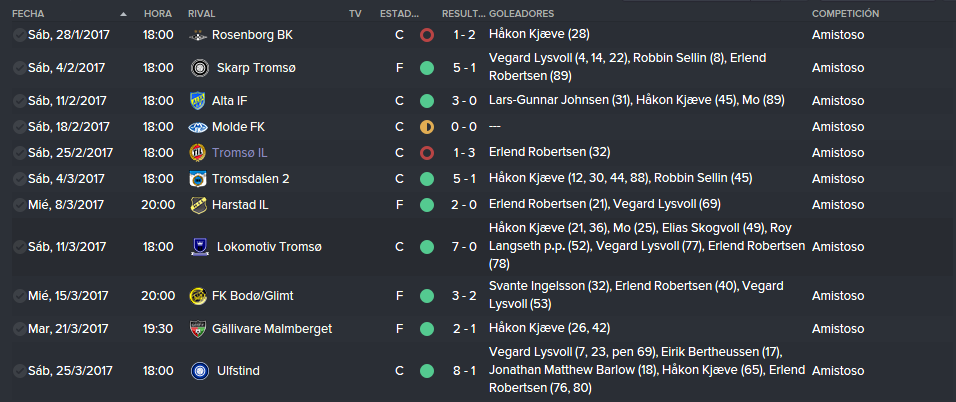Open Alta IF via its crest icon
Viewport: 956px width, 402px height.
(x=198, y=101)
